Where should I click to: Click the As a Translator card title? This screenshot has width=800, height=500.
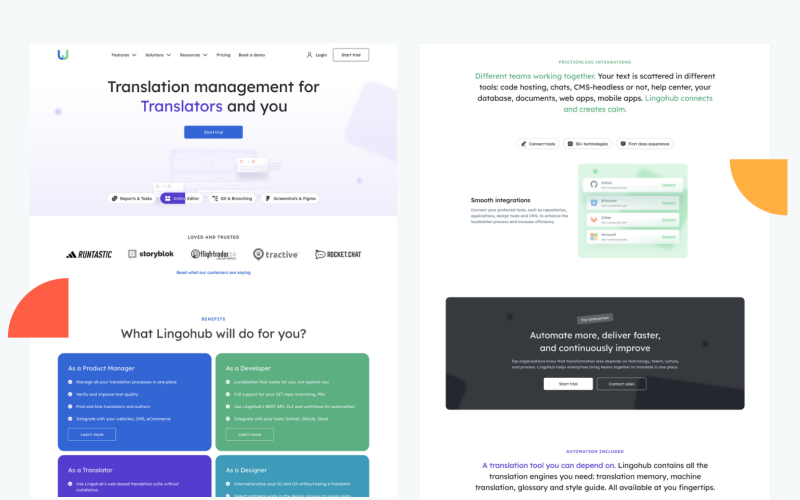90,470
